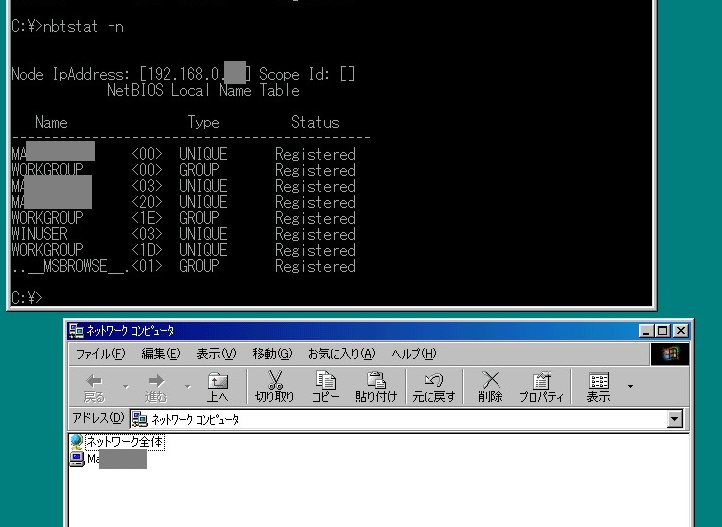Open the File (ファイル) menu

pos(100,353)
